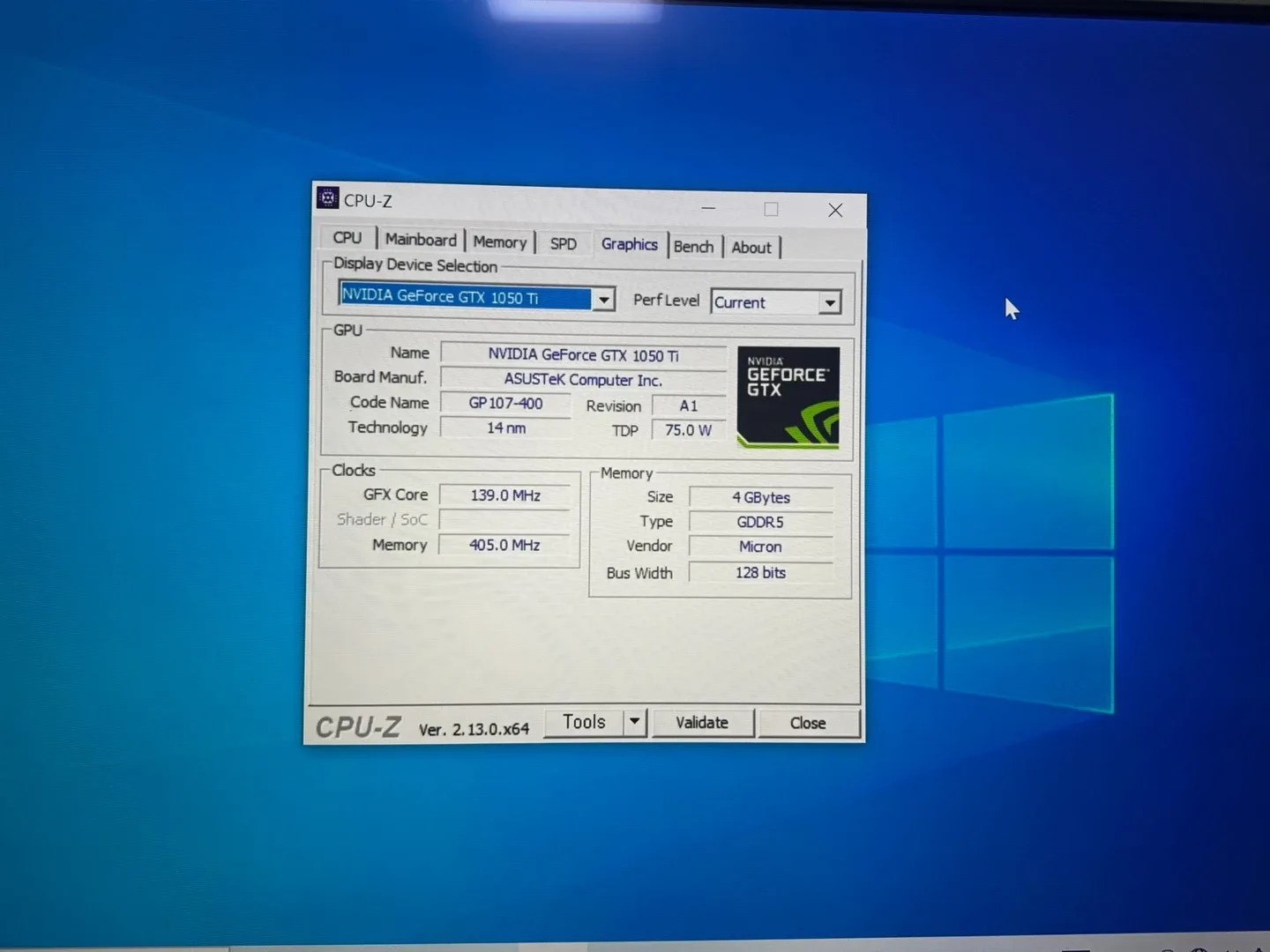Click the Validate button
This screenshot has width=1270, height=952.
pyautogui.click(x=702, y=723)
